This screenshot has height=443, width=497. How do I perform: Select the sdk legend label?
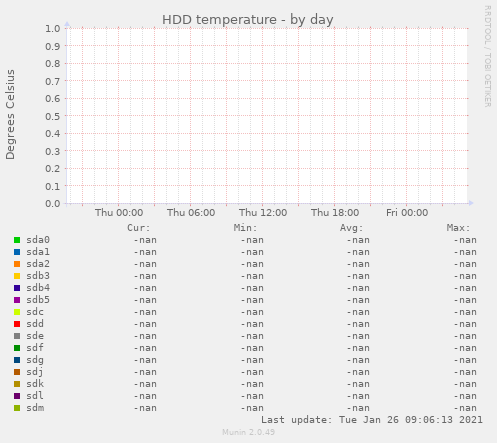(35, 384)
